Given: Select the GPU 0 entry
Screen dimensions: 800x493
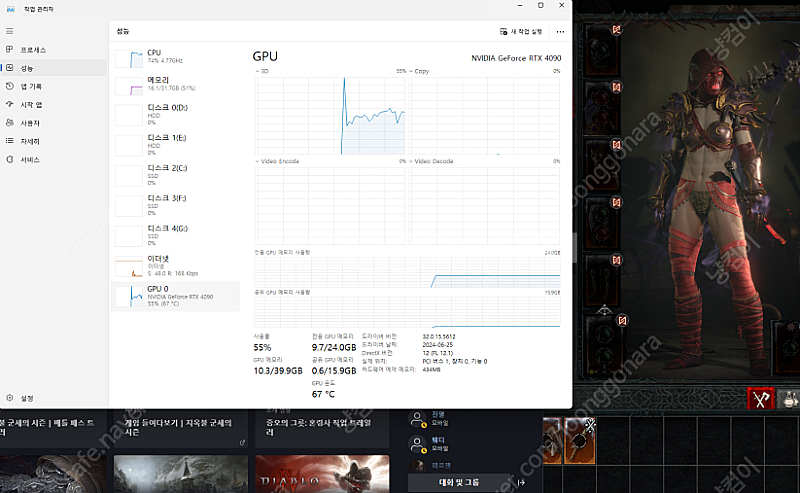Looking at the screenshot, I should pyautogui.click(x=176, y=296).
